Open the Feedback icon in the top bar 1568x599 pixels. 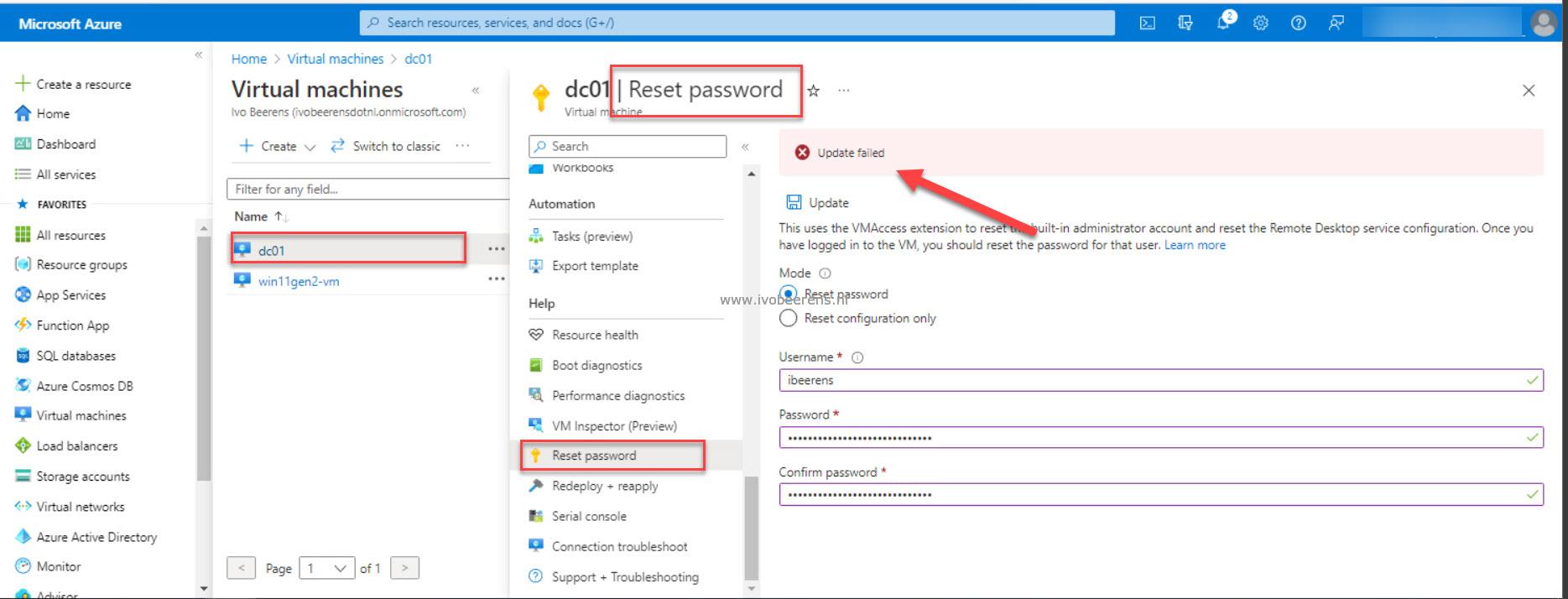pyautogui.click(x=1336, y=23)
